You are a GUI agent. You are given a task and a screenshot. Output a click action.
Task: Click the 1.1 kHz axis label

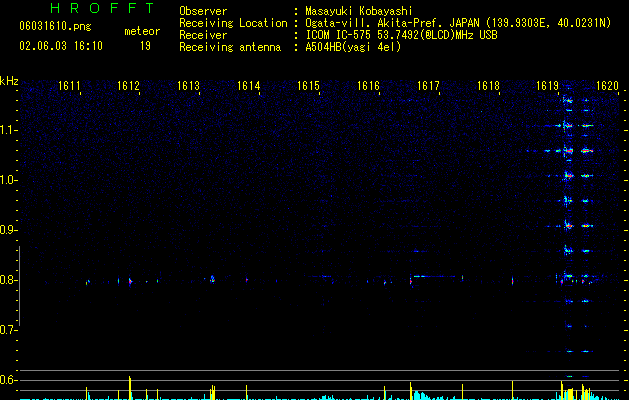pyautogui.click(x=8, y=130)
